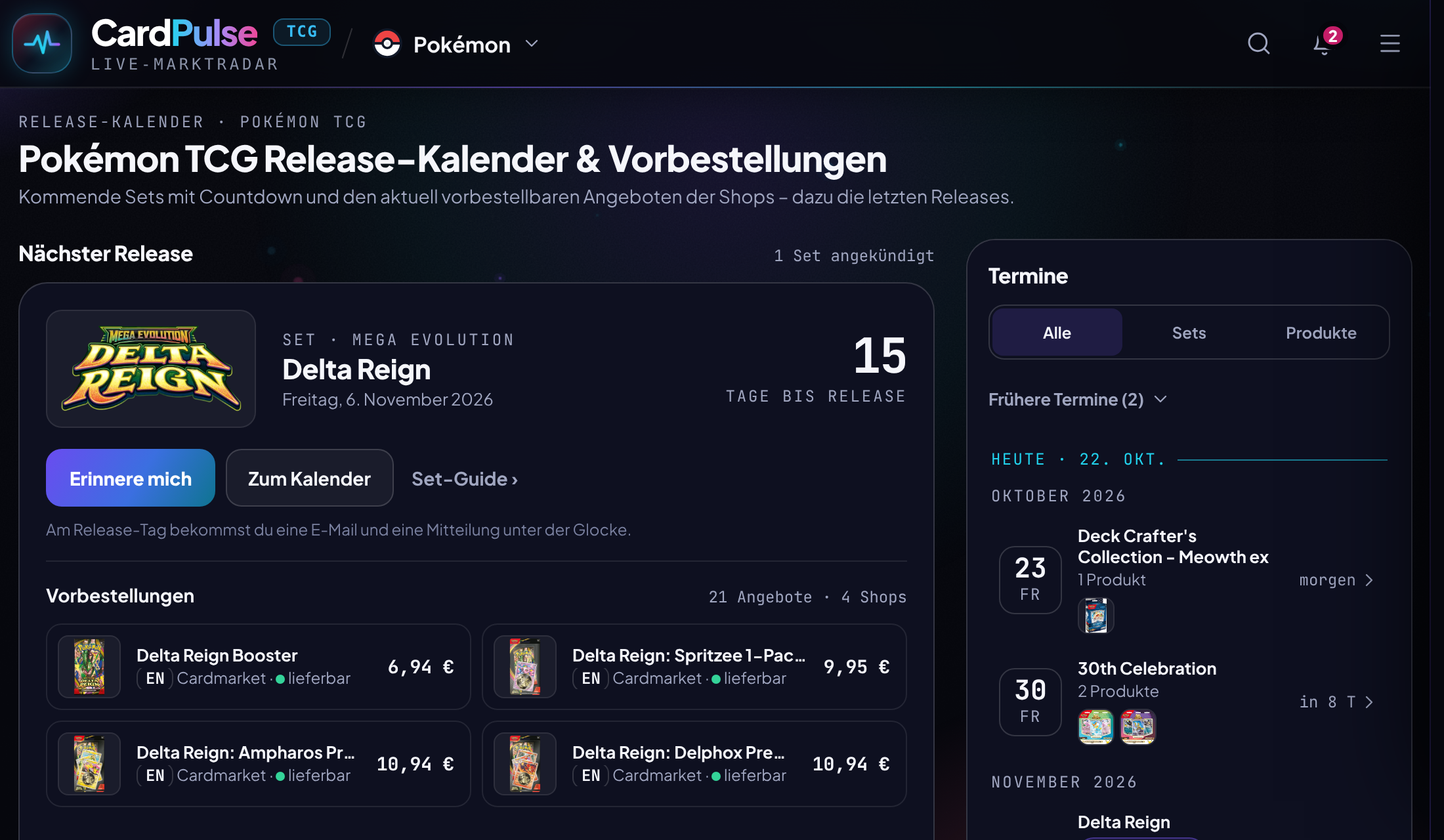Click the 21 Angebote · 4 Shops label

807,597
